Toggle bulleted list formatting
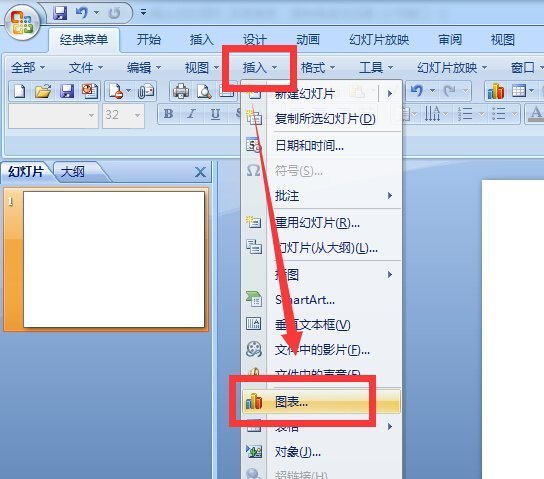The image size is (544, 479). [499, 113]
